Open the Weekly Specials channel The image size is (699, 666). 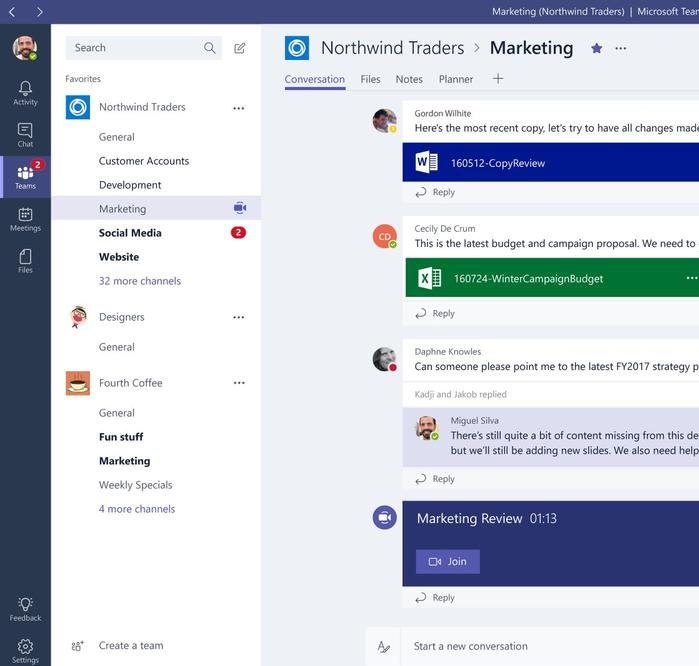(136, 485)
